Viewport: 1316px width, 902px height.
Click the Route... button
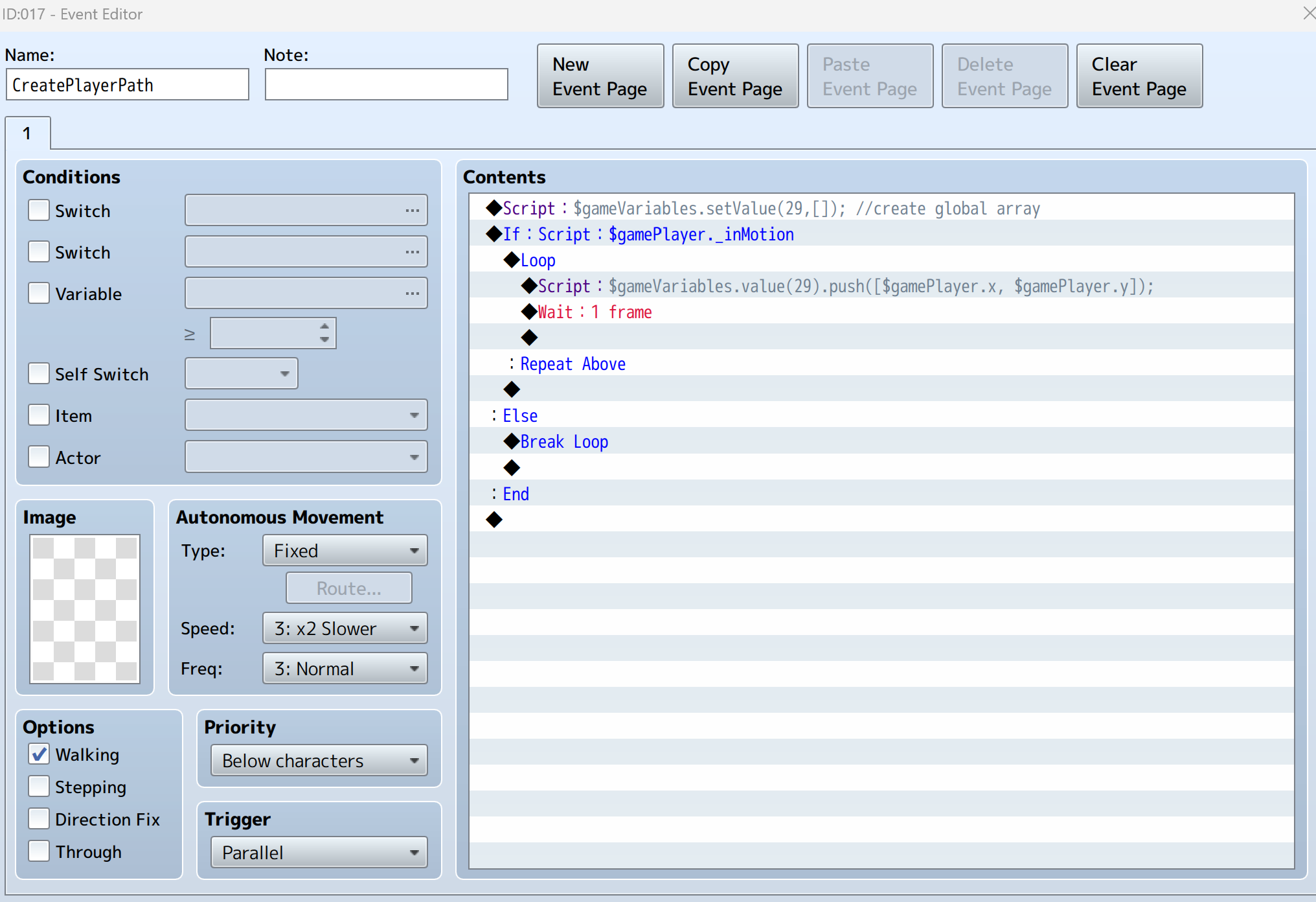[349, 588]
